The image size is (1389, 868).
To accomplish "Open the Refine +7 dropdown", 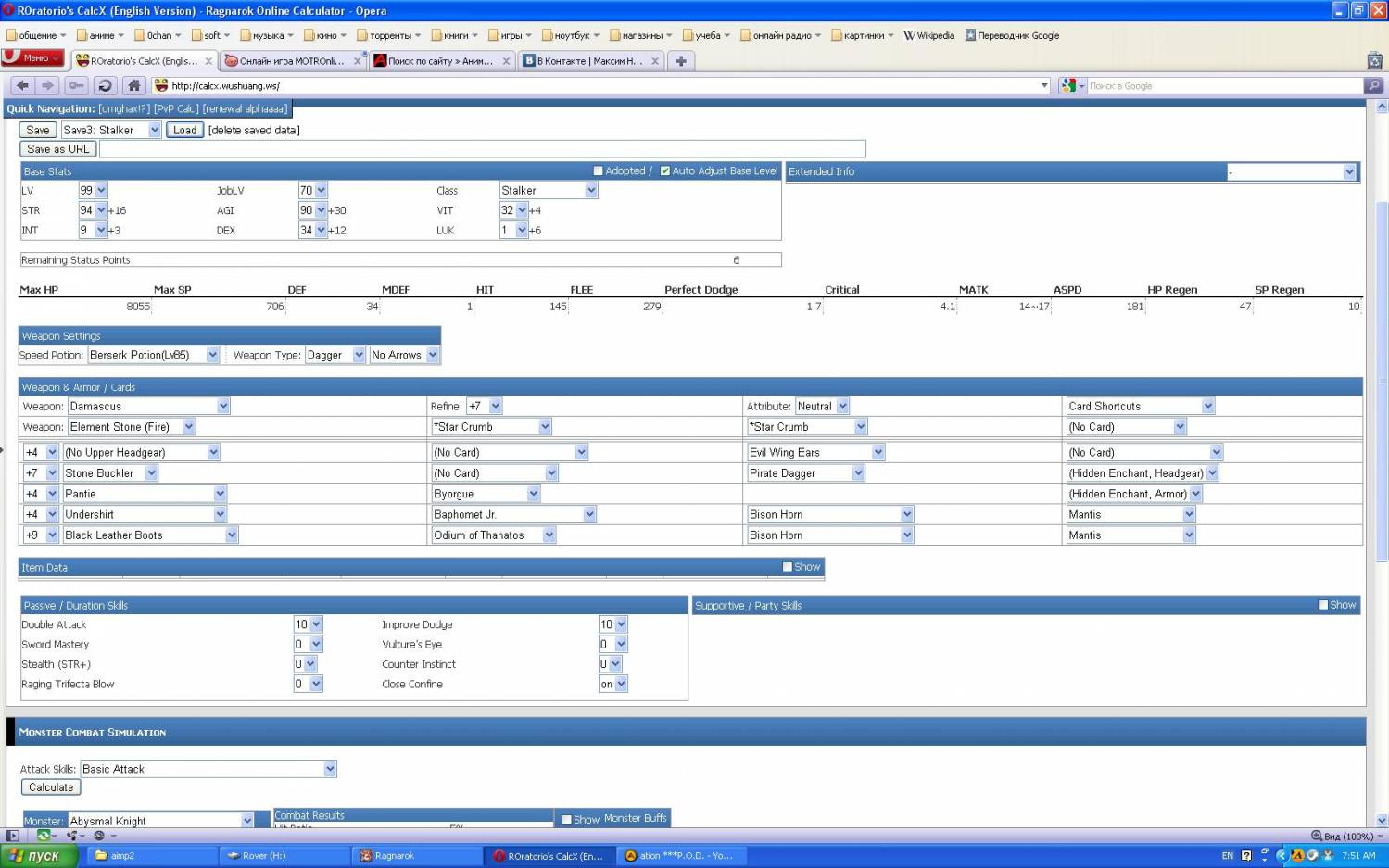I will coord(484,406).
